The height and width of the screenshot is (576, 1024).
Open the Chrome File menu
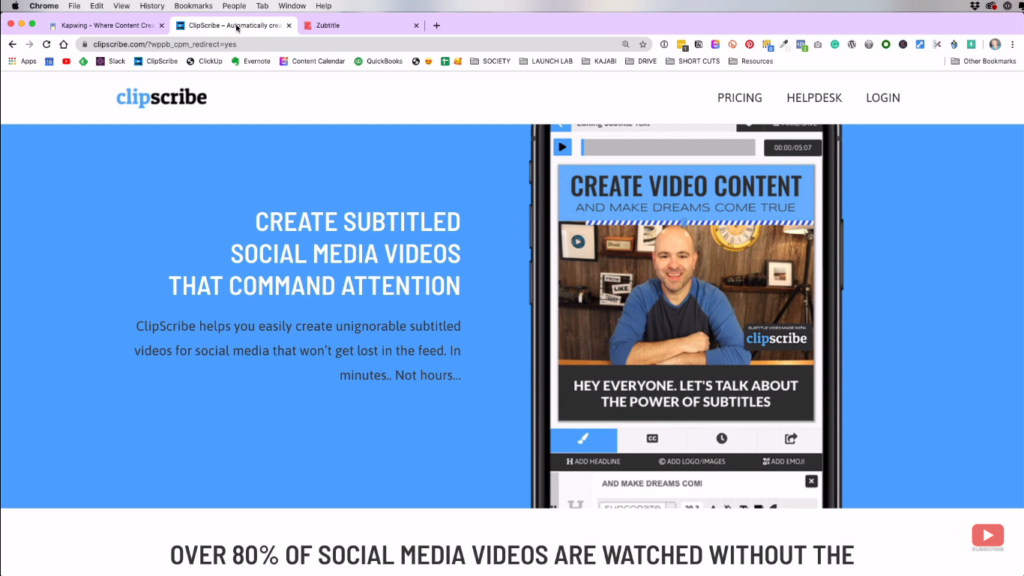(x=74, y=6)
